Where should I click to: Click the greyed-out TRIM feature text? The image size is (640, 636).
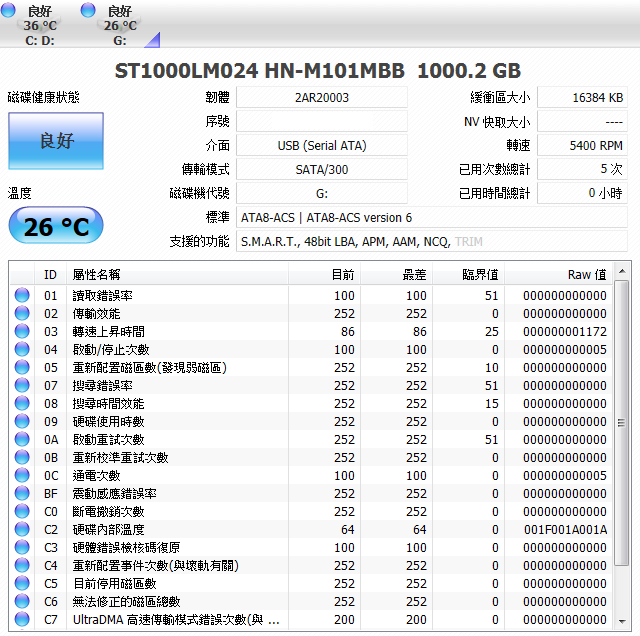click(469, 242)
